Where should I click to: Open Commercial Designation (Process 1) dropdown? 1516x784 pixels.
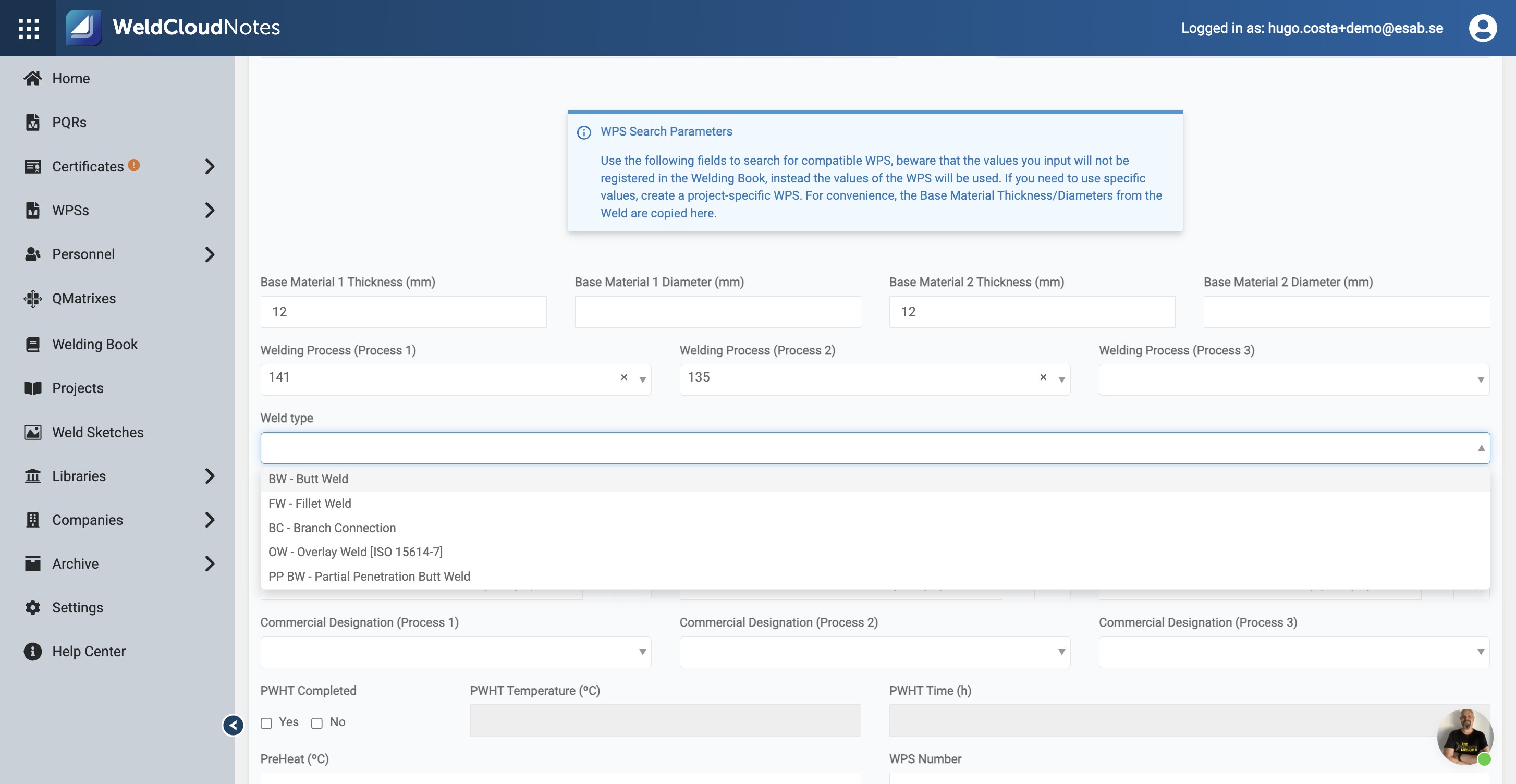pyautogui.click(x=456, y=652)
